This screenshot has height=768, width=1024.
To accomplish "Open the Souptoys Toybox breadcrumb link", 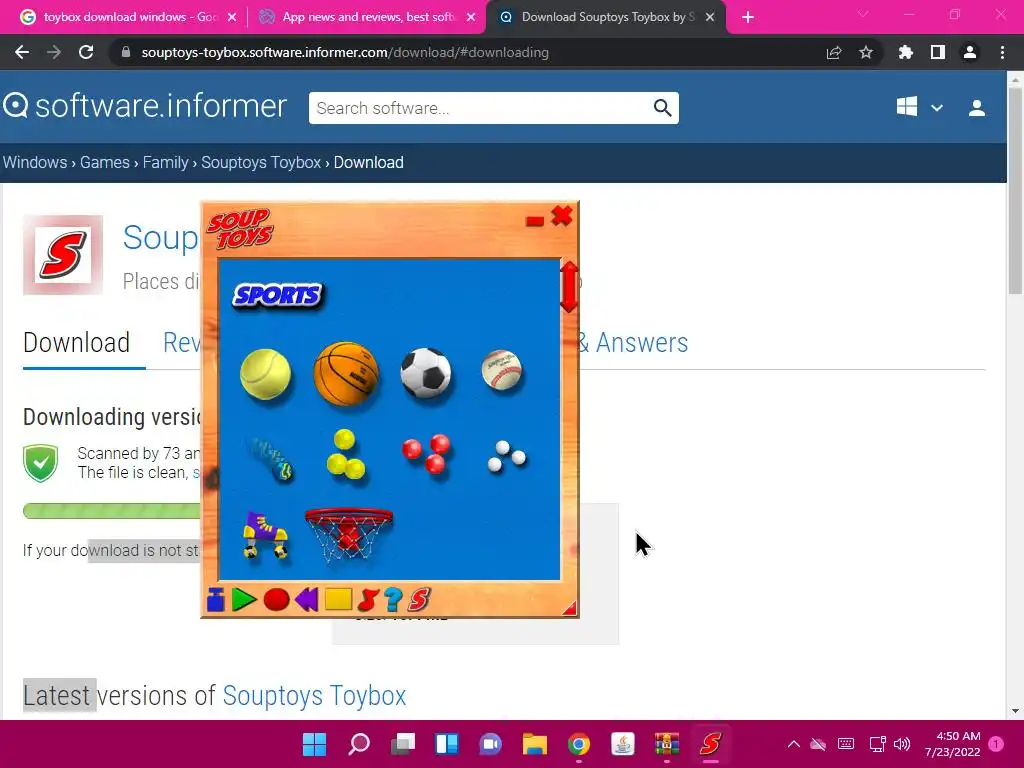I will tap(261, 162).
